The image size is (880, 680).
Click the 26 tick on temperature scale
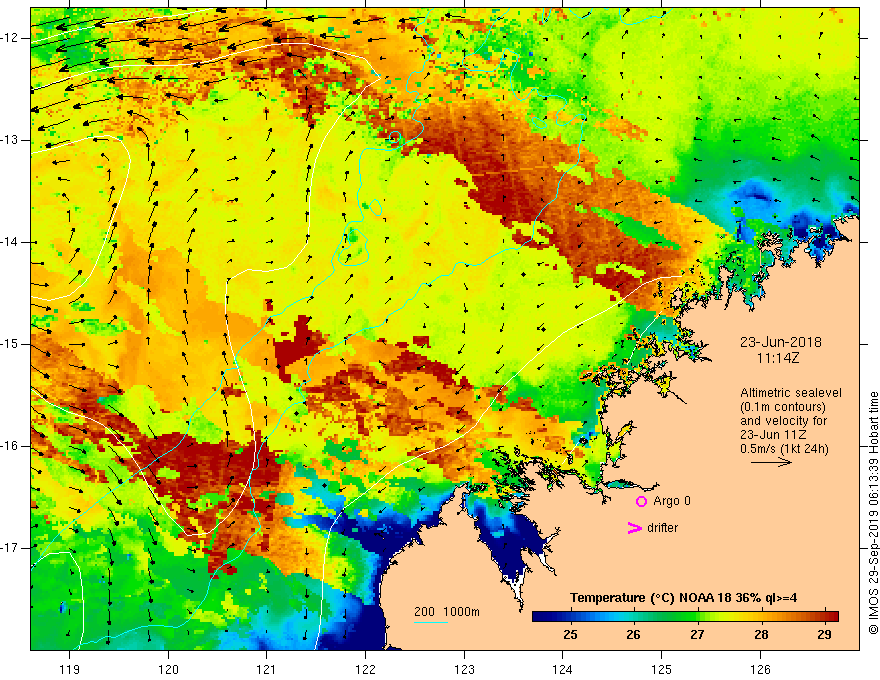pyautogui.click(x=634, y=635)
